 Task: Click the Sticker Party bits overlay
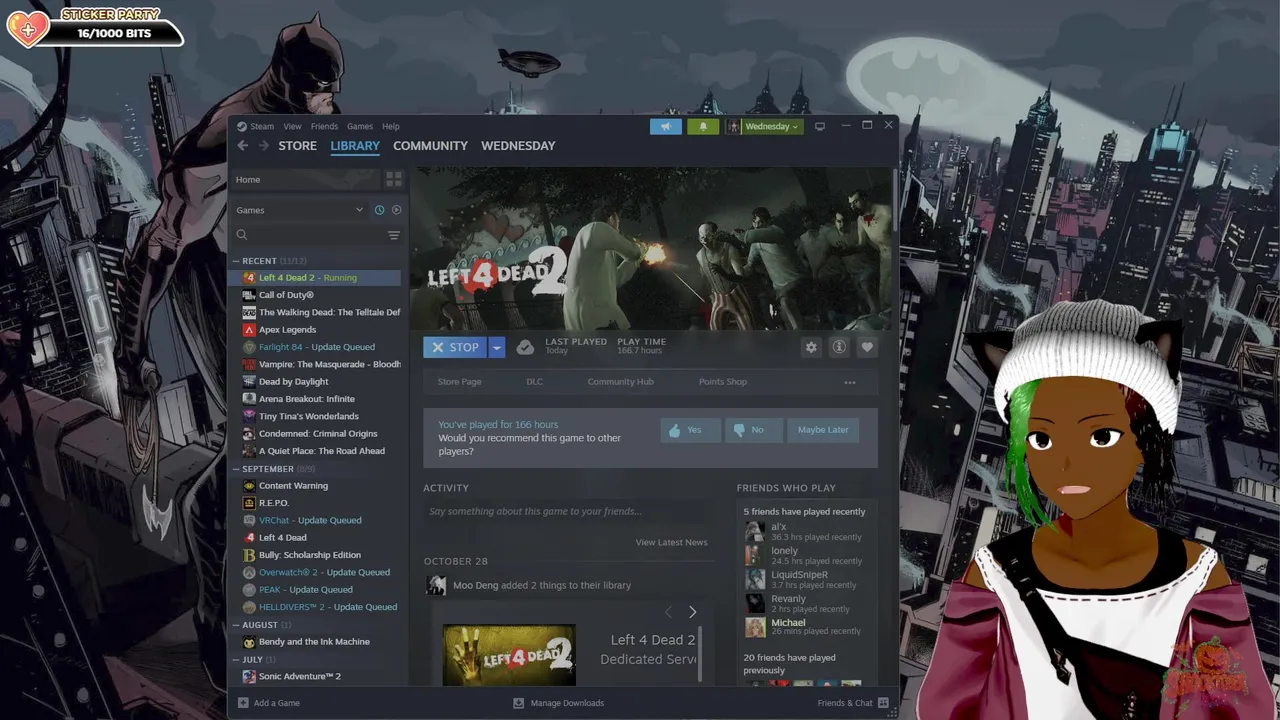(95, 26)
